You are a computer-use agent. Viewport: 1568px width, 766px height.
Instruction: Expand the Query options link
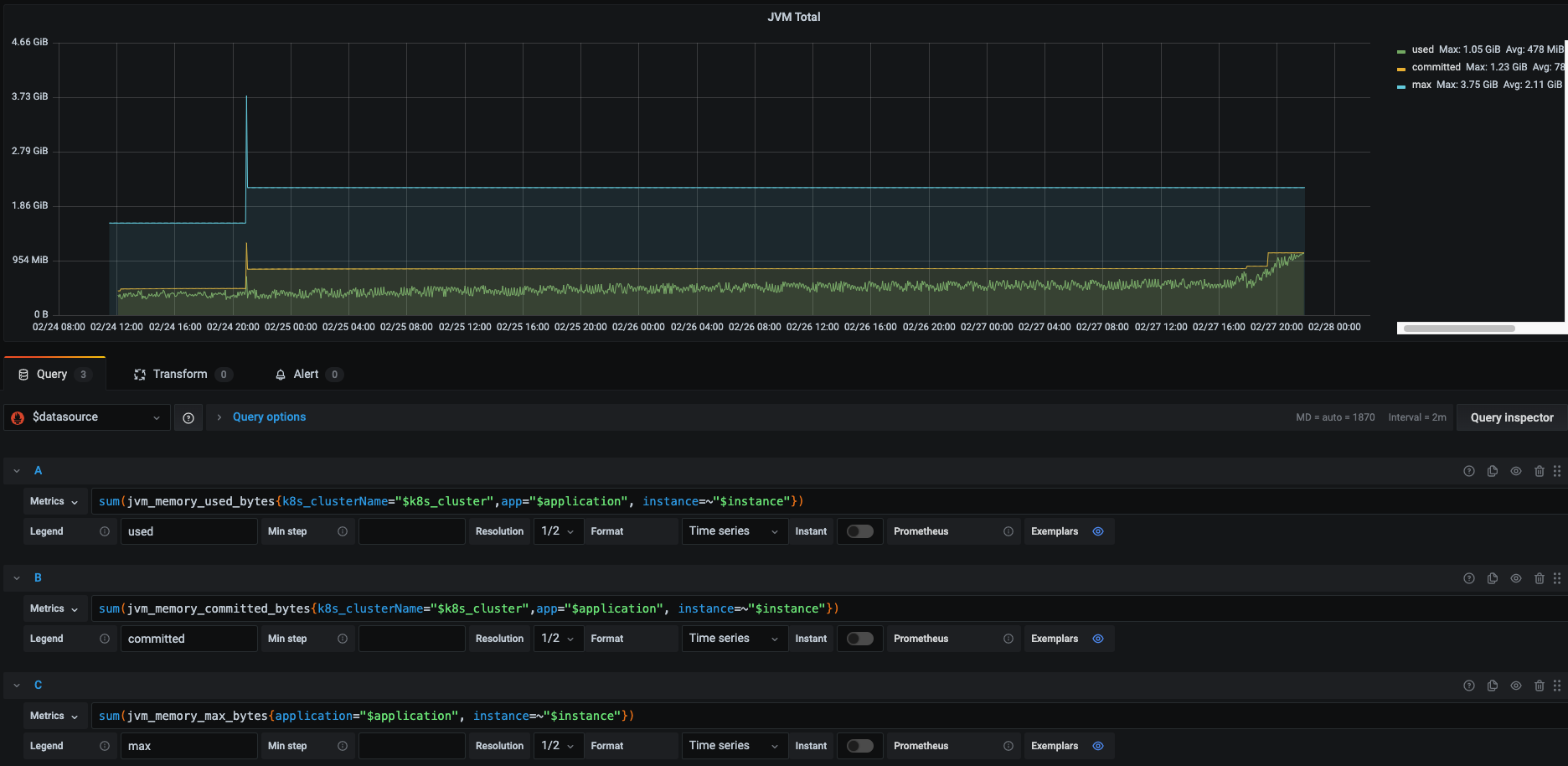coord(269,417)
